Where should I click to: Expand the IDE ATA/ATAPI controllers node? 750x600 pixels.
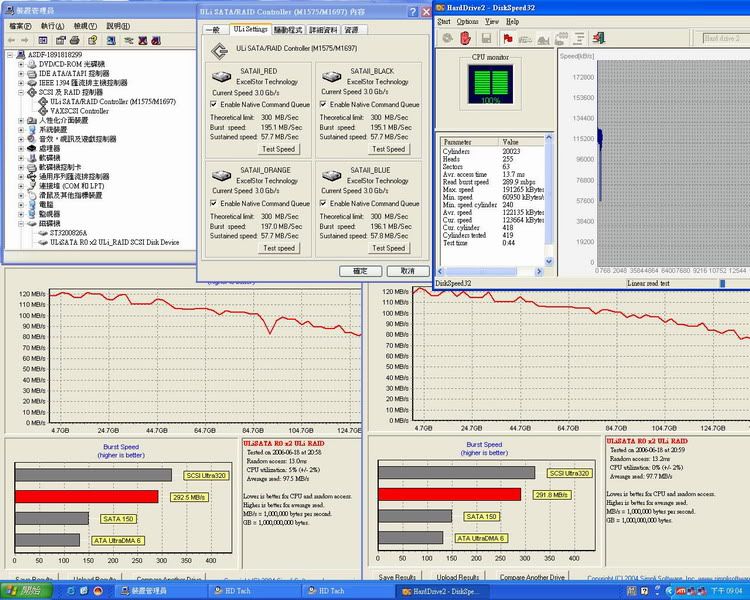click(21, 74)
